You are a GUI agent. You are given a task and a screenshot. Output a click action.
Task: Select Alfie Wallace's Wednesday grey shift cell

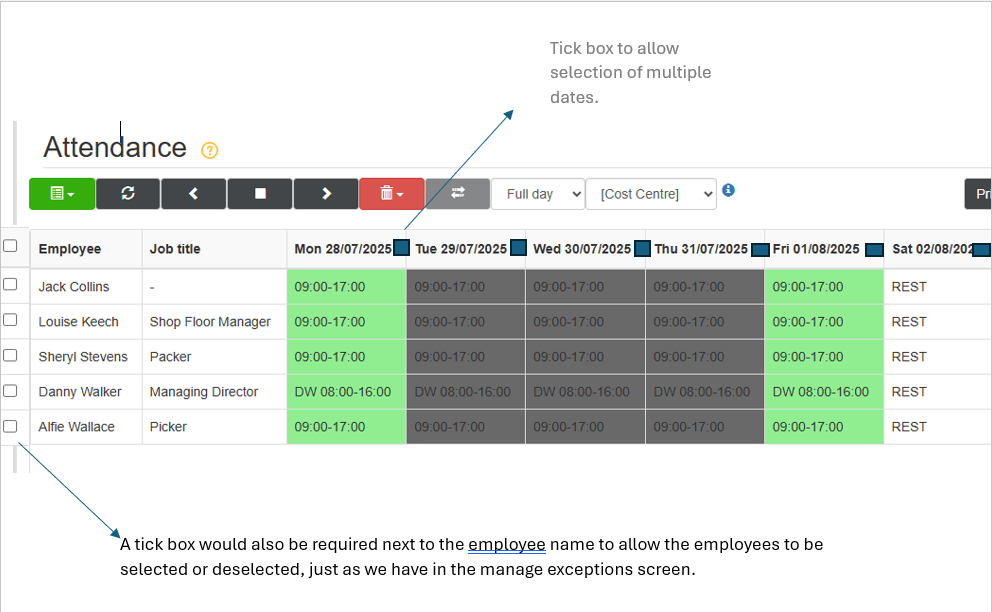pyautogui.click(x=585, y=427)
